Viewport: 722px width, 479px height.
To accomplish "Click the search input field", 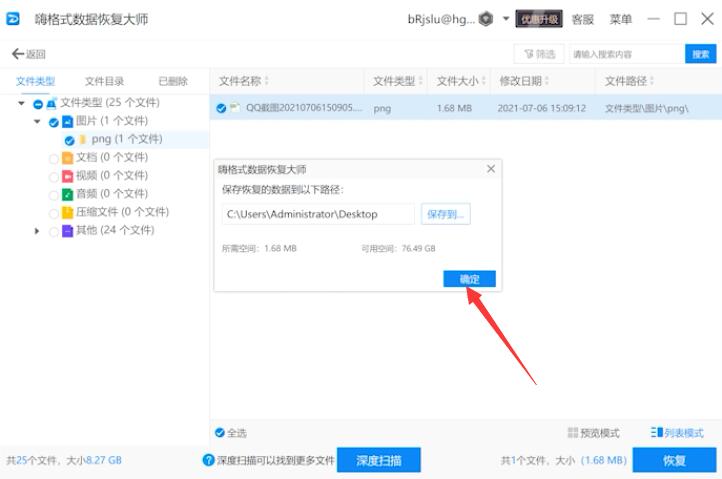I will tap(627, 54).
